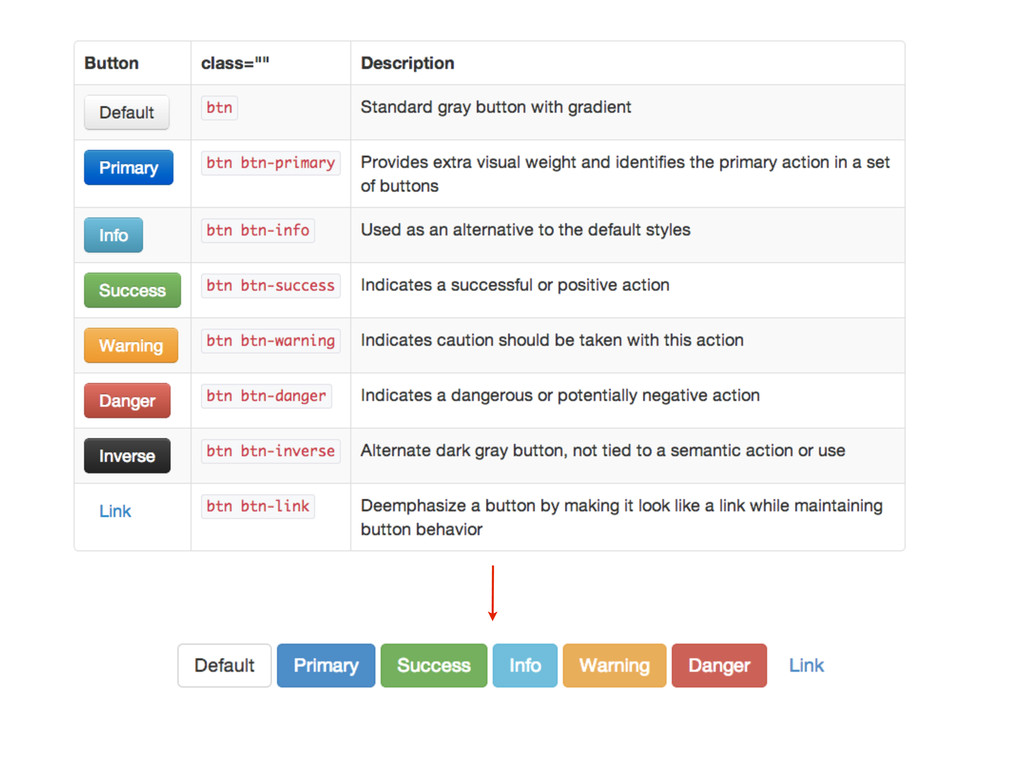The image size is (1024, 768).
Task: Click the black Inverse button
Action: click(x=127, y=456)
